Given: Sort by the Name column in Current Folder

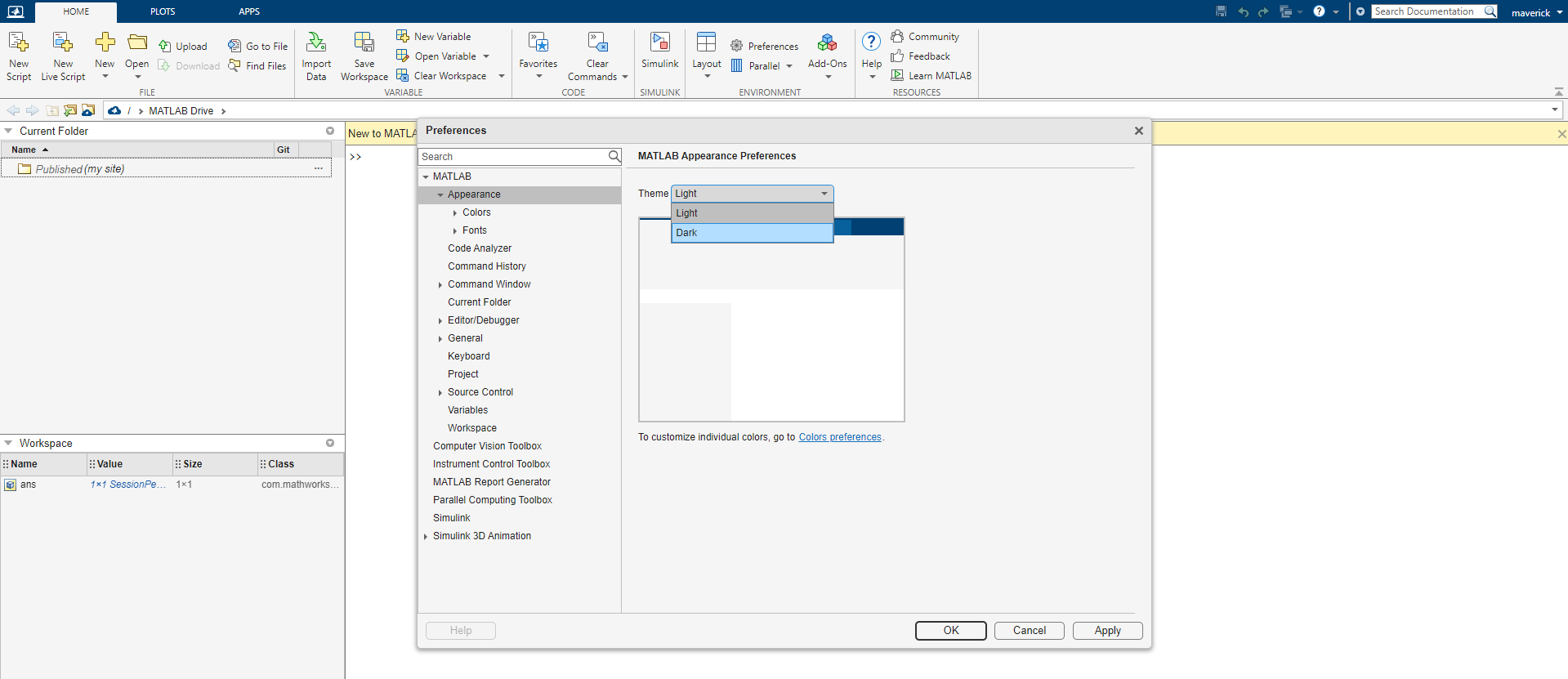Looking at the screenshot, I should (137, 150).
